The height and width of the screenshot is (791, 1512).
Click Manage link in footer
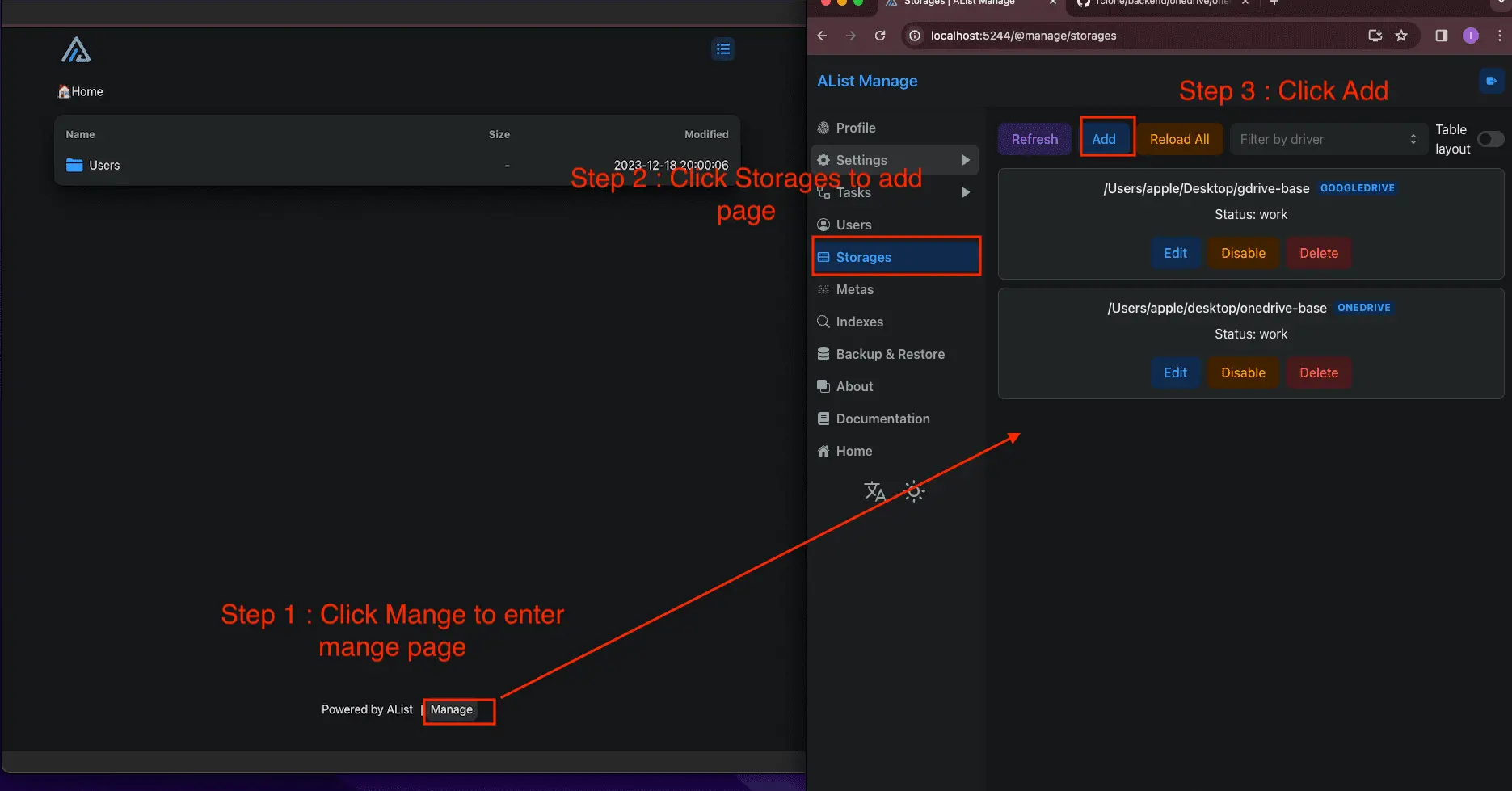pyautogui.click(x=452, y=709)
